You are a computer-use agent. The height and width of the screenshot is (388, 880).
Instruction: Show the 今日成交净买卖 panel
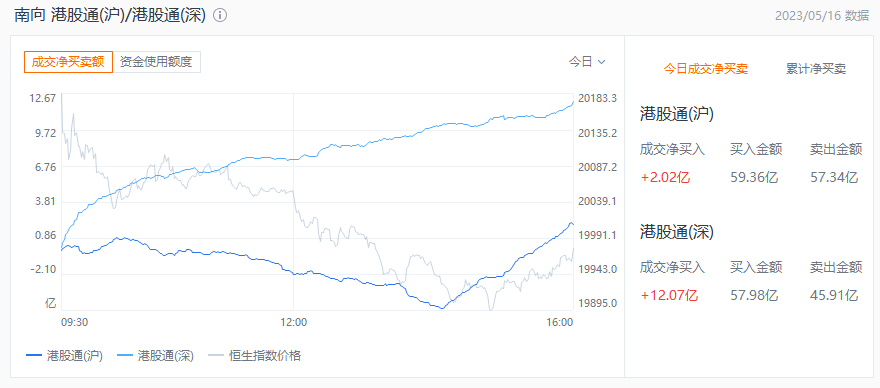(705, 69)
